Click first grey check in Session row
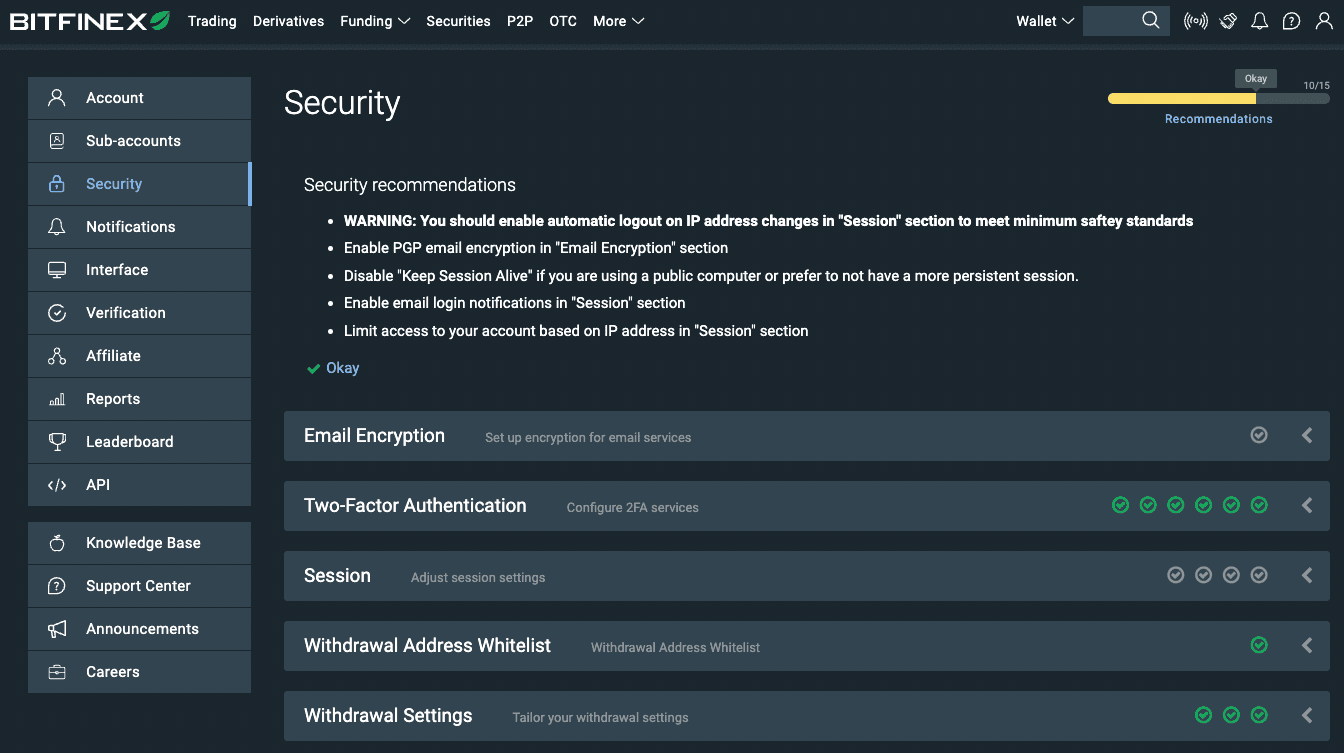The width and height of the screenshot is (1344, 753). (x=1176, y=575)
